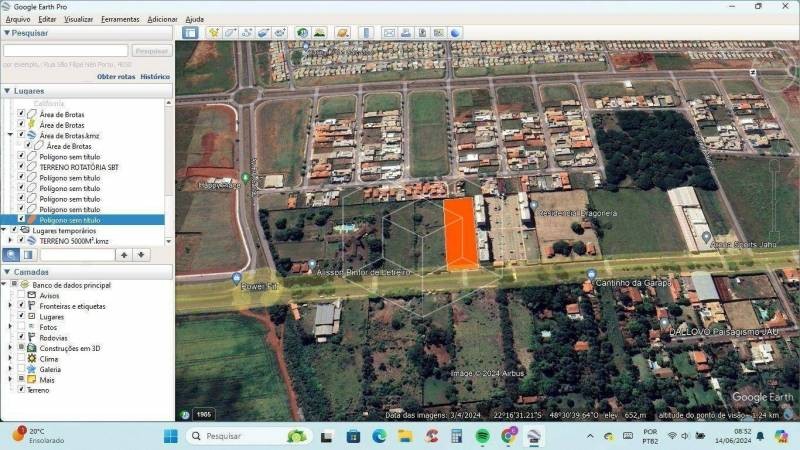
Task: Expand the Mais layer node
Action: tap(10, 380)
